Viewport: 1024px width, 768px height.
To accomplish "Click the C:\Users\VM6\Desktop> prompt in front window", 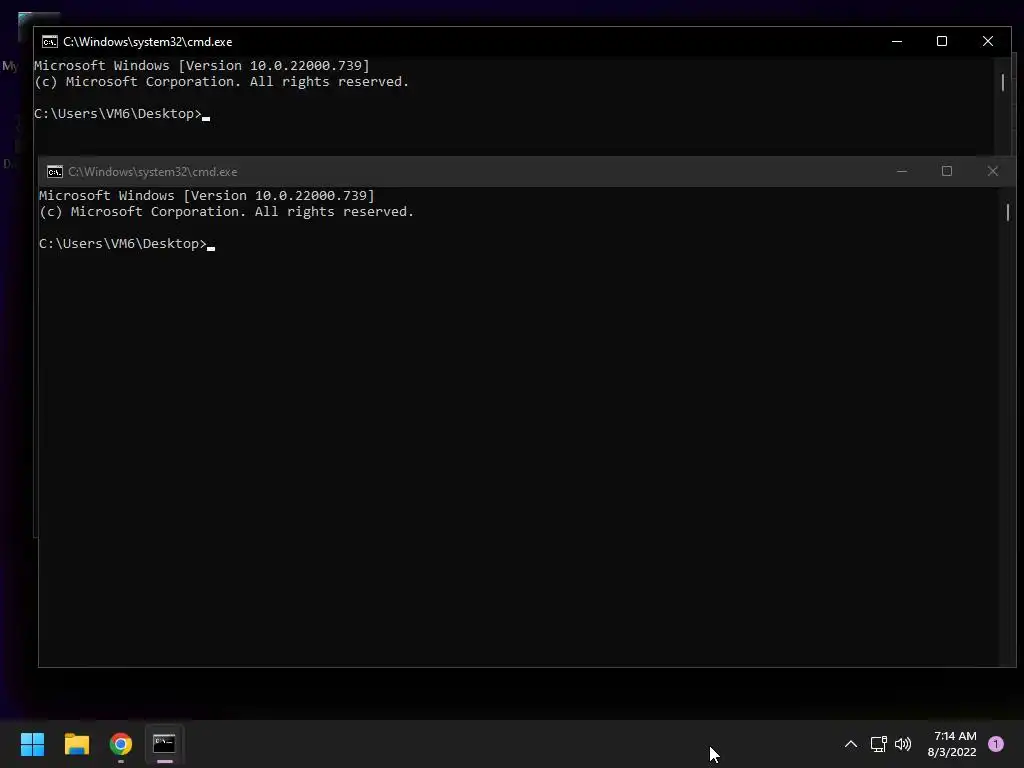I will click(x=123, y=244).
